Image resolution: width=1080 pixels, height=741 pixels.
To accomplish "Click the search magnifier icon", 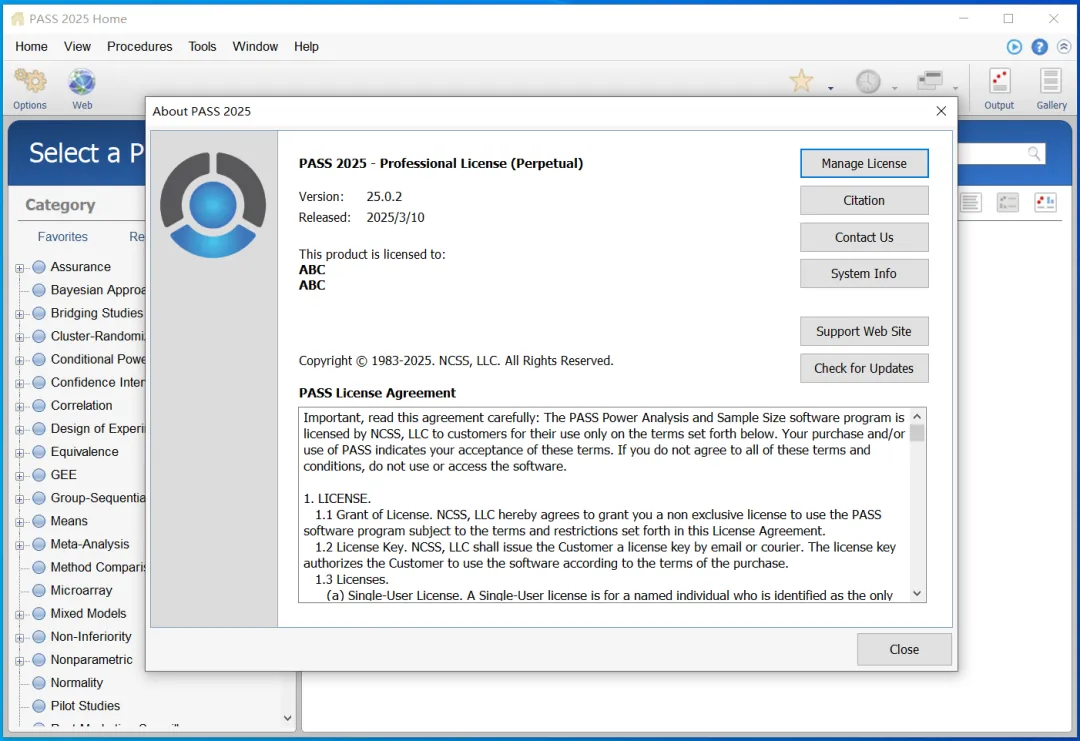I will (x=1034, y=154).
